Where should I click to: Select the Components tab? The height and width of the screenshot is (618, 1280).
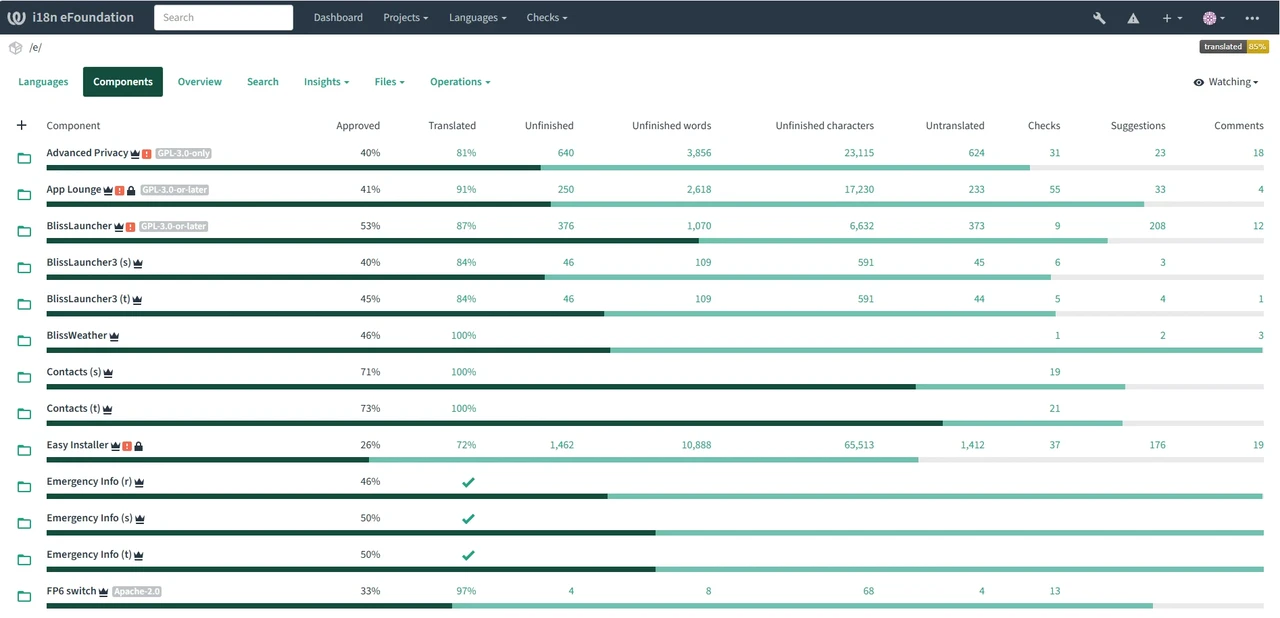123,82
